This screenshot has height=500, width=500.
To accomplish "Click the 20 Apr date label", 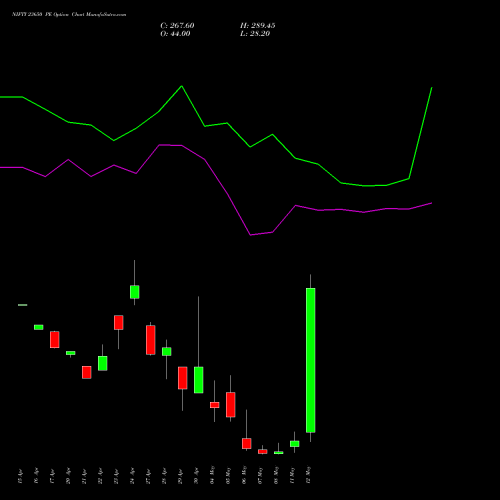I will (69, 476).
